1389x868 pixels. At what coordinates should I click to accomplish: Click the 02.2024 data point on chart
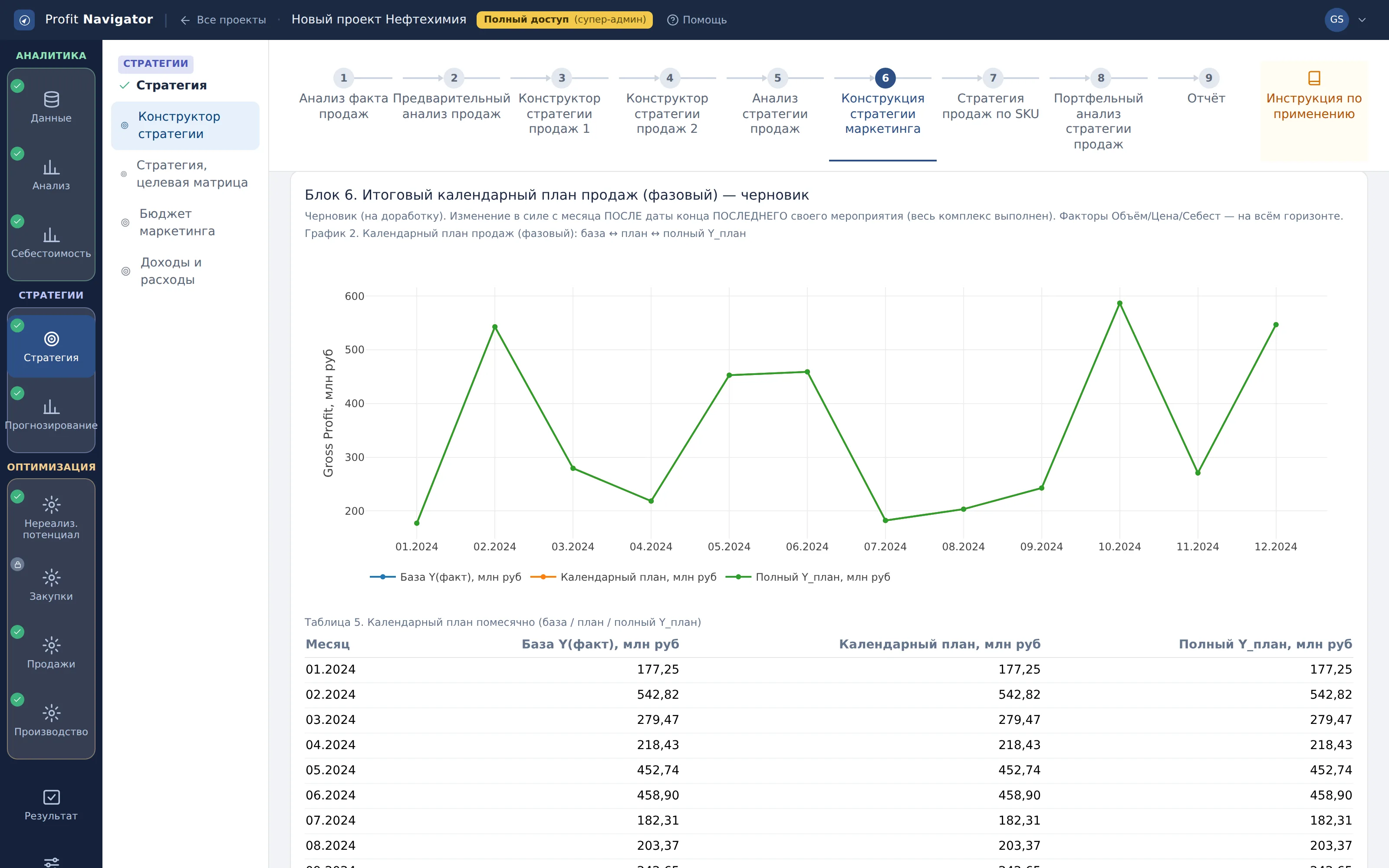[495, 327]
